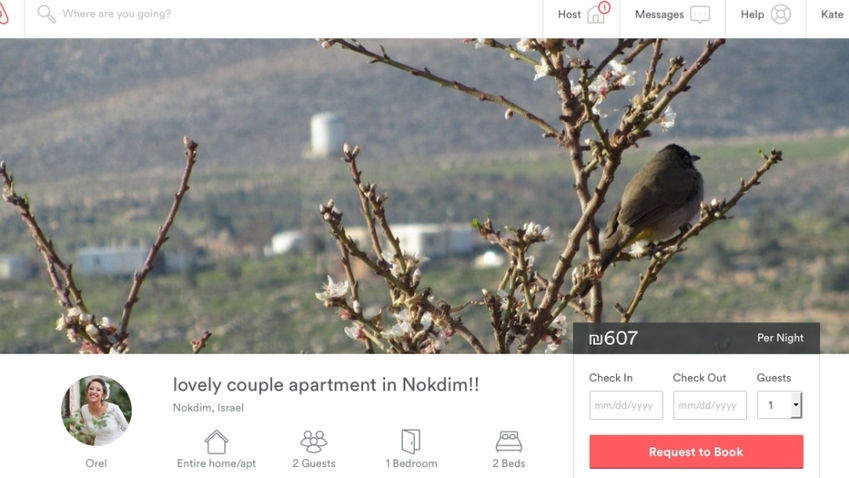The width and height of the screenshot is (849, 478).
Task: Click host Orel's profile photo
Action: (96, 410)
